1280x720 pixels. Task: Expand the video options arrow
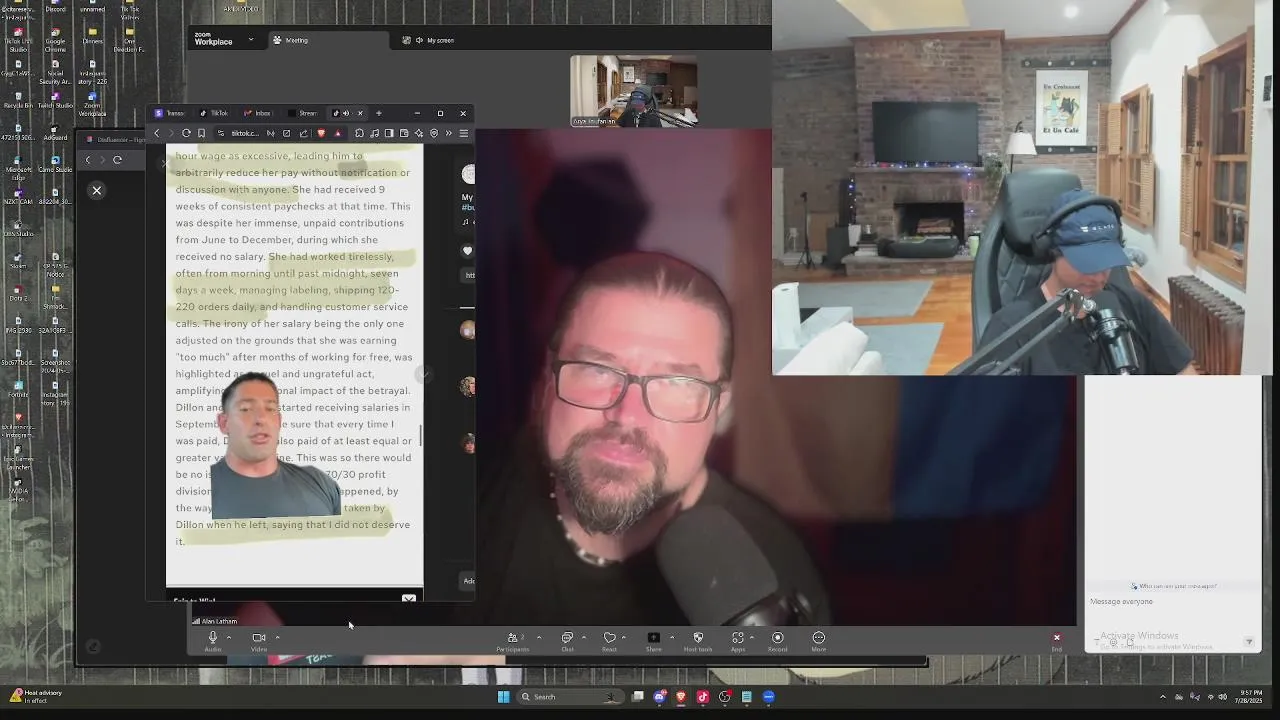[277, 638]
